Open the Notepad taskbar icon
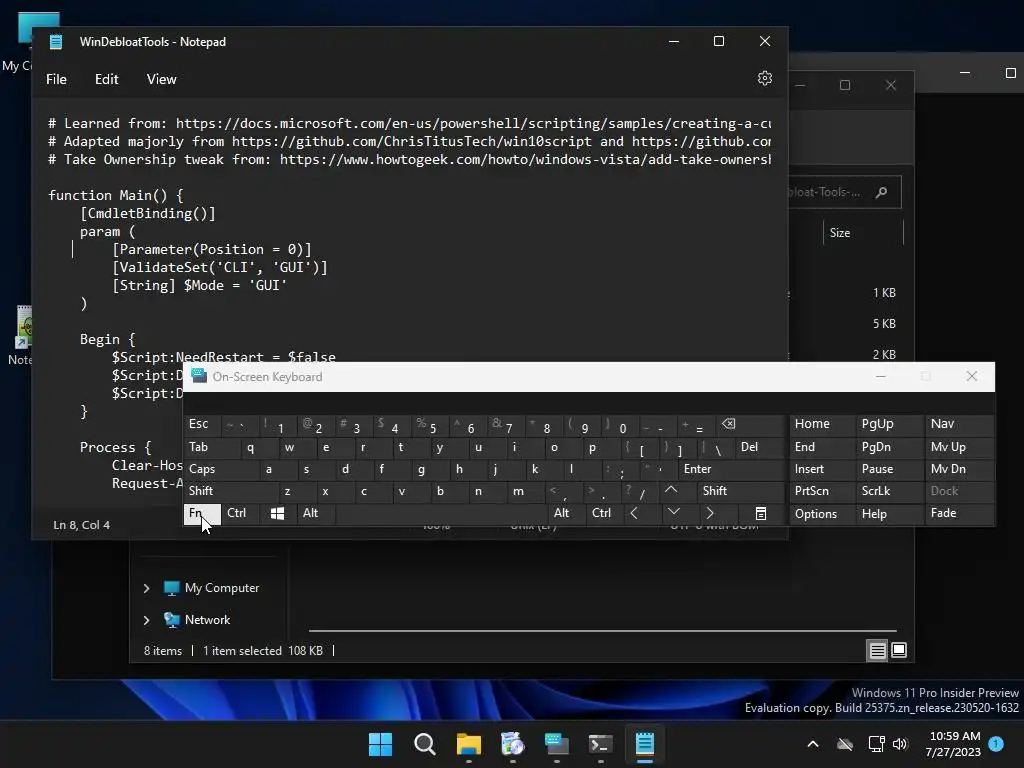The height and width of the screenshot is (768, 1024). tap(645, 744)
